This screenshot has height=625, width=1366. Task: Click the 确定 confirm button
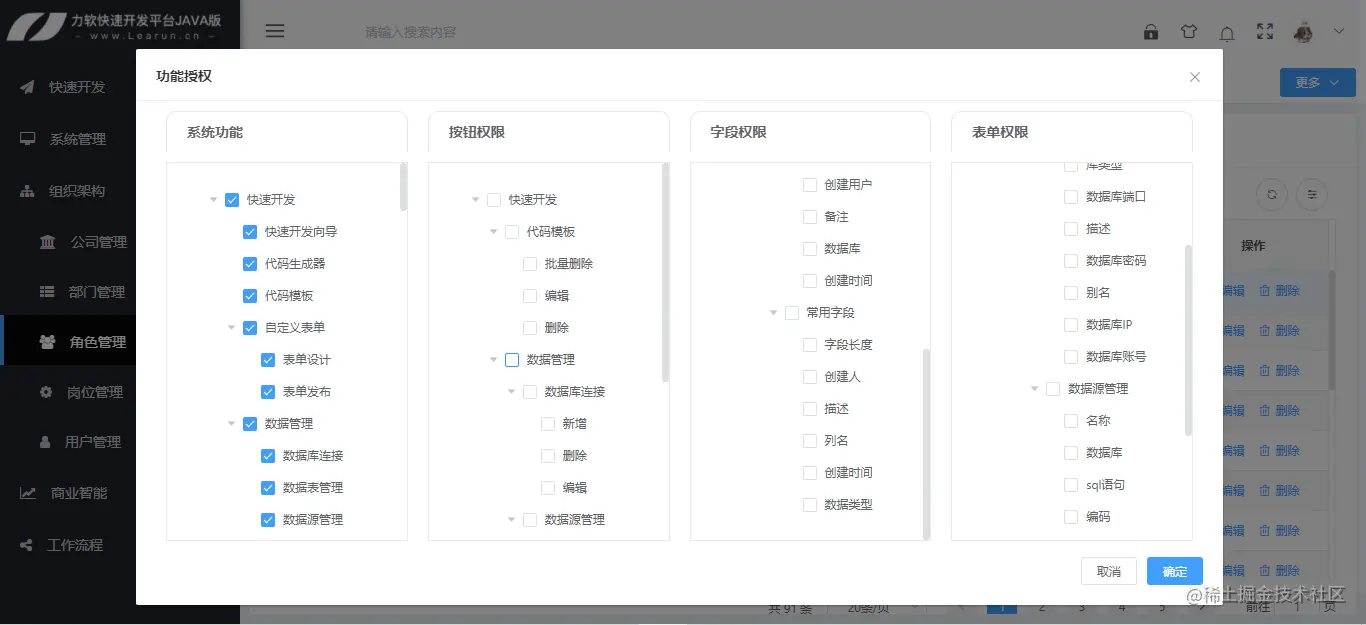coord(1174,571)
